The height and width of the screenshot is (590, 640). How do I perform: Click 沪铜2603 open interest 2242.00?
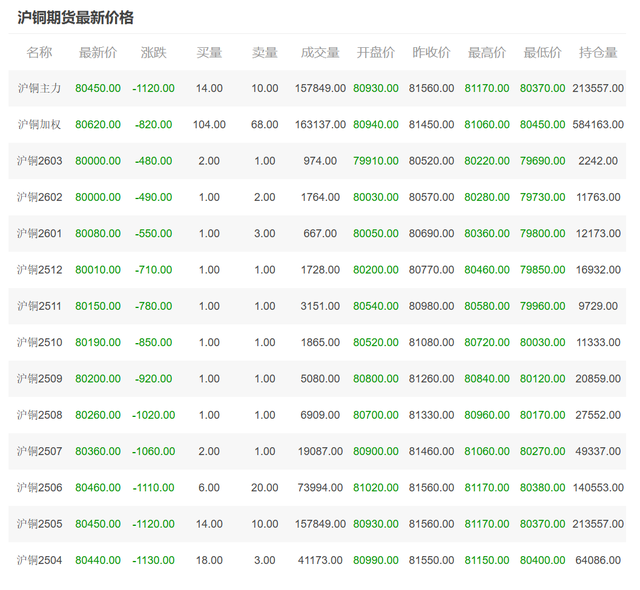[598, 161]
